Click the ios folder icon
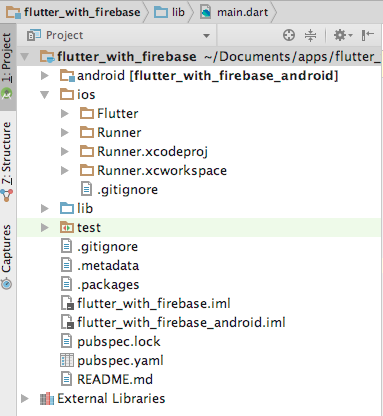The image size is (383, 416). click(x=67, y=94)
